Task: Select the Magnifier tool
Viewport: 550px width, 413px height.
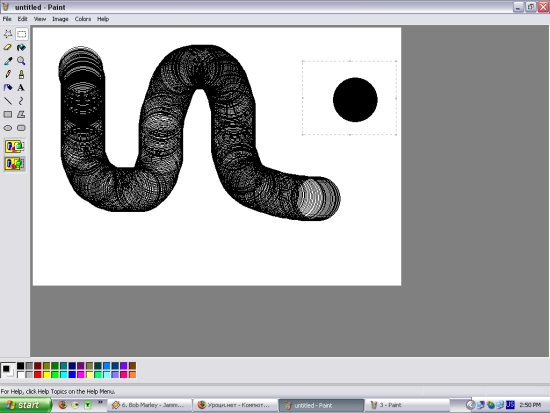Action: [21, 61]
